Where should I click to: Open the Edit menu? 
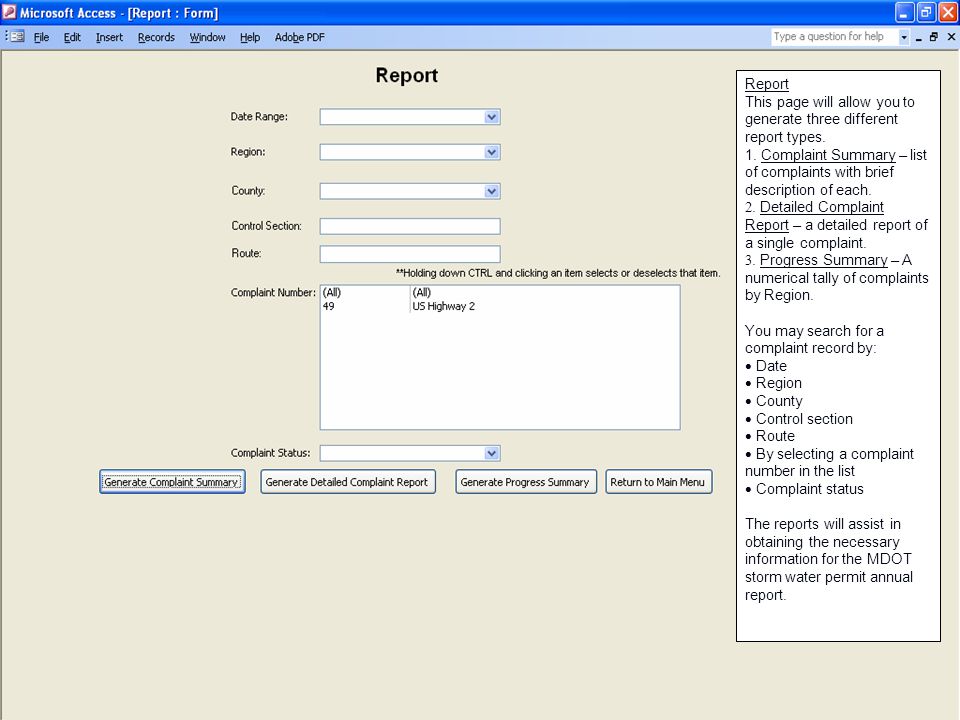pos(72,37)
